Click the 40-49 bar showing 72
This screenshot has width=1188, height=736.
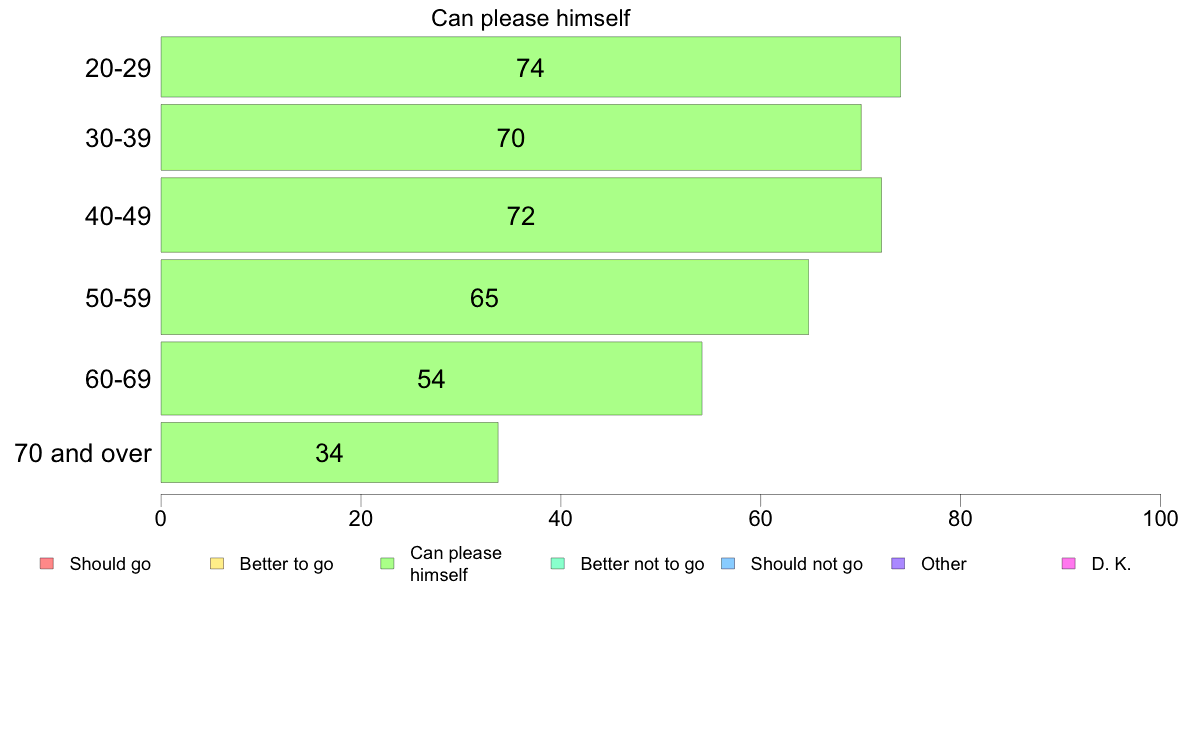(521, 215)
